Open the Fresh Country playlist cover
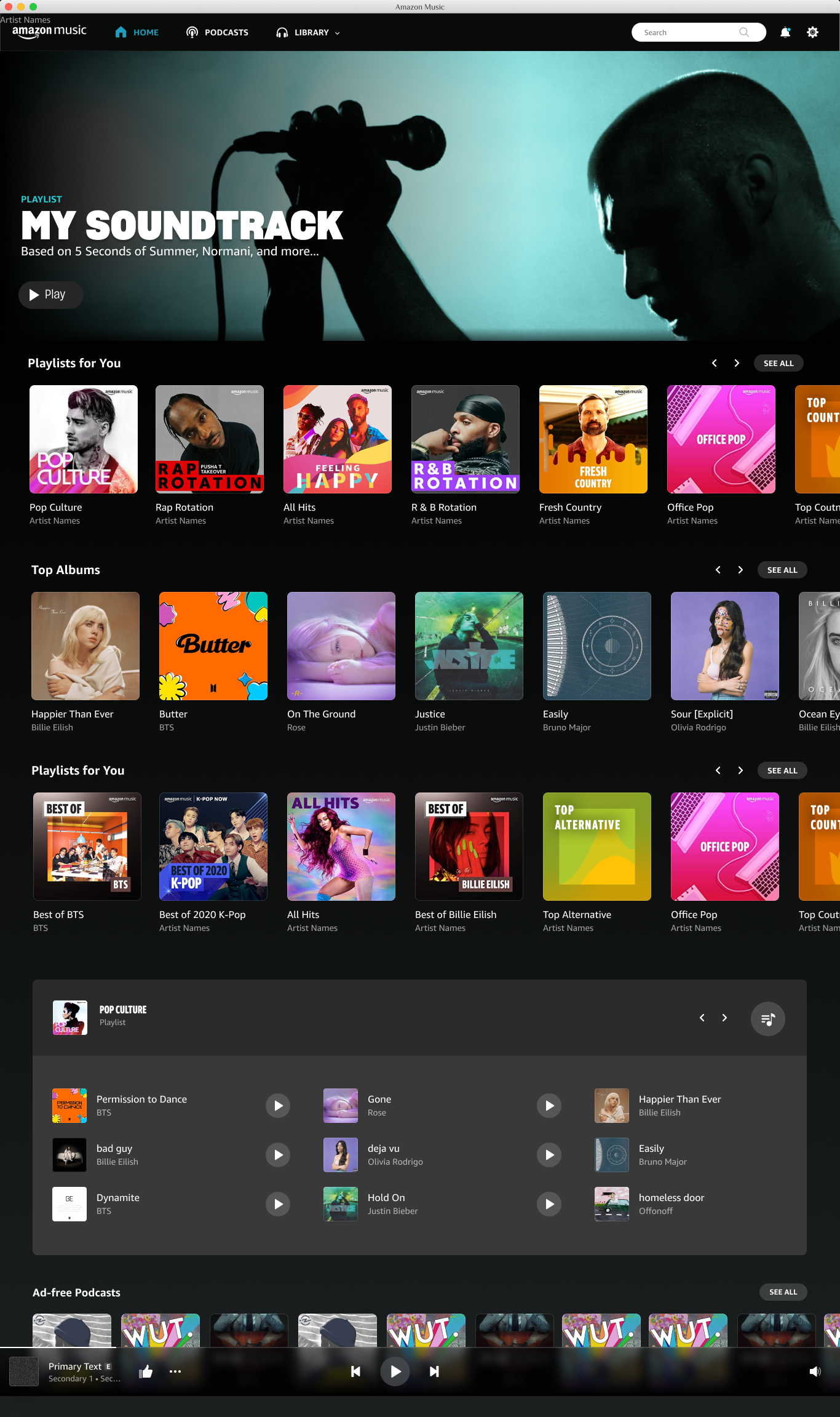 click(593, 439)
